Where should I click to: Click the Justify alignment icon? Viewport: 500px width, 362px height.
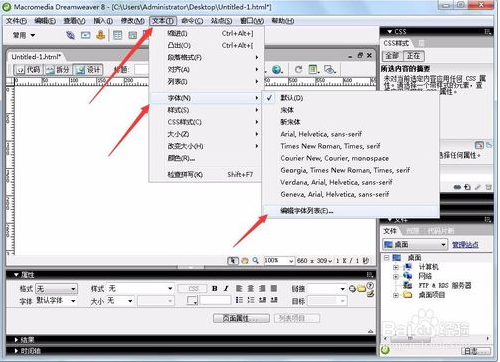(x=274, y=289)
